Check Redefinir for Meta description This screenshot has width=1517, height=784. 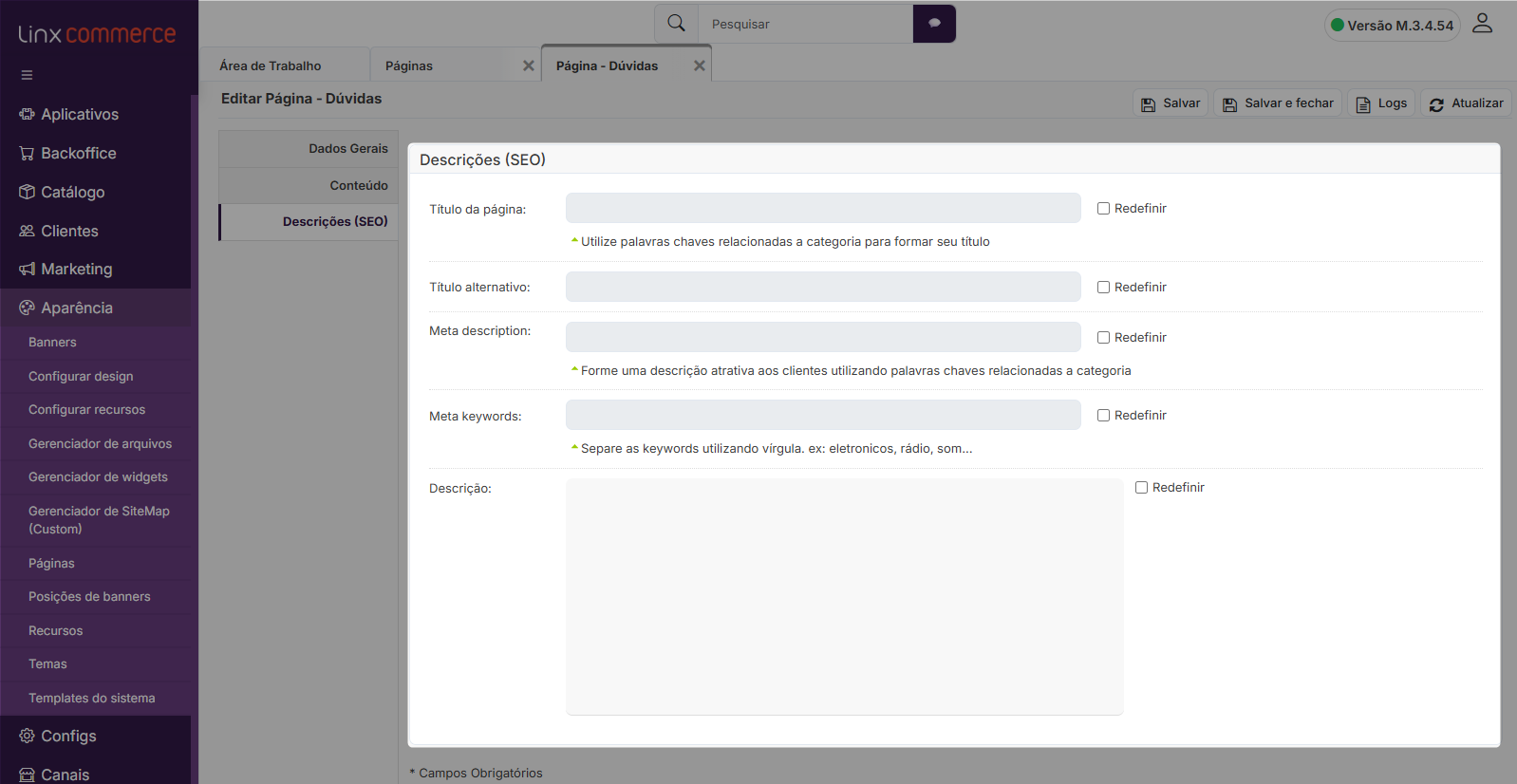[x=1103, y=338]
